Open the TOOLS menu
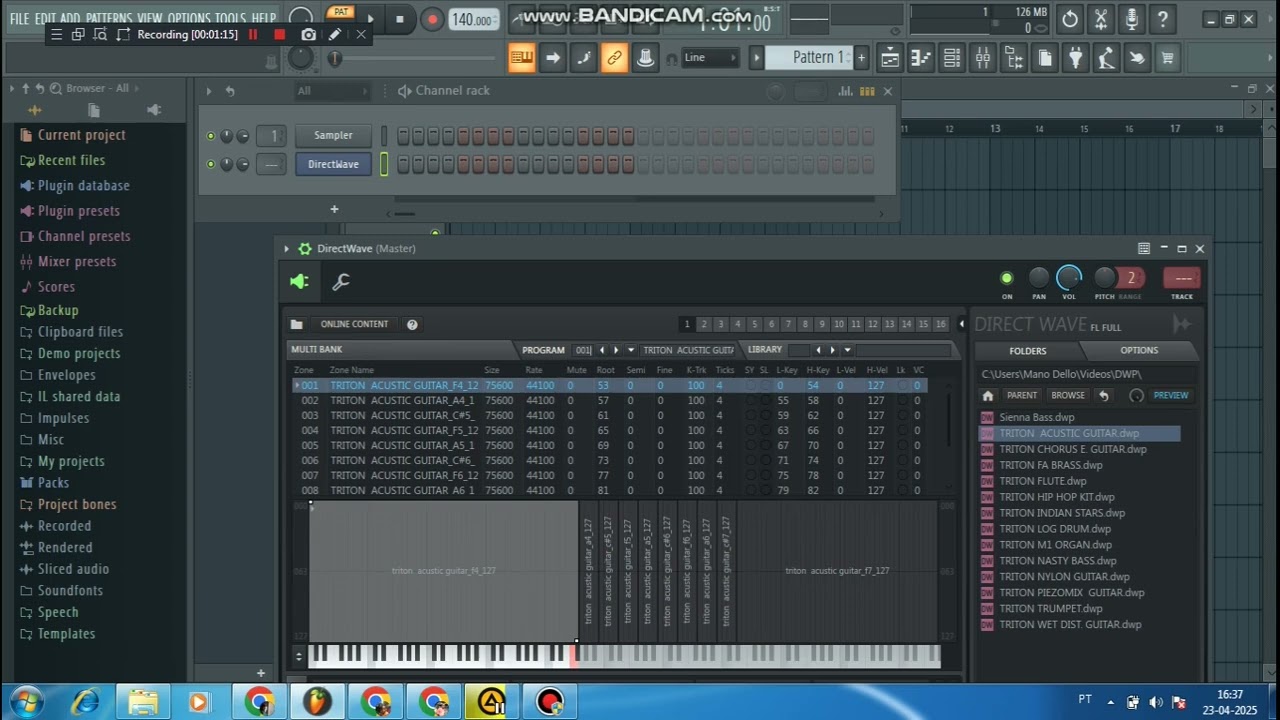The height and width of the screenshot is (720, 1280). point(230,18)
